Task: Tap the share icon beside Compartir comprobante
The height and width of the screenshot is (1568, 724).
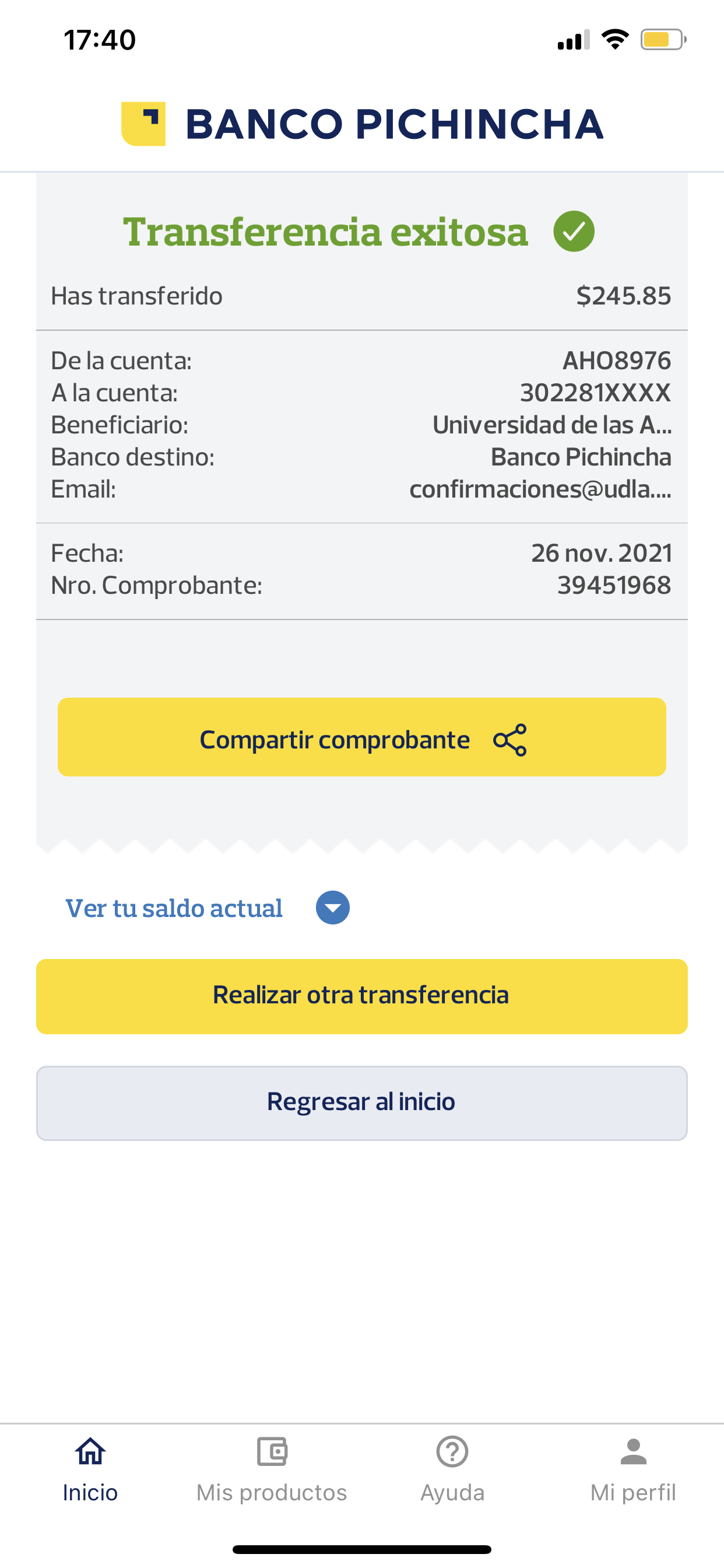Action: click(510, 740)
